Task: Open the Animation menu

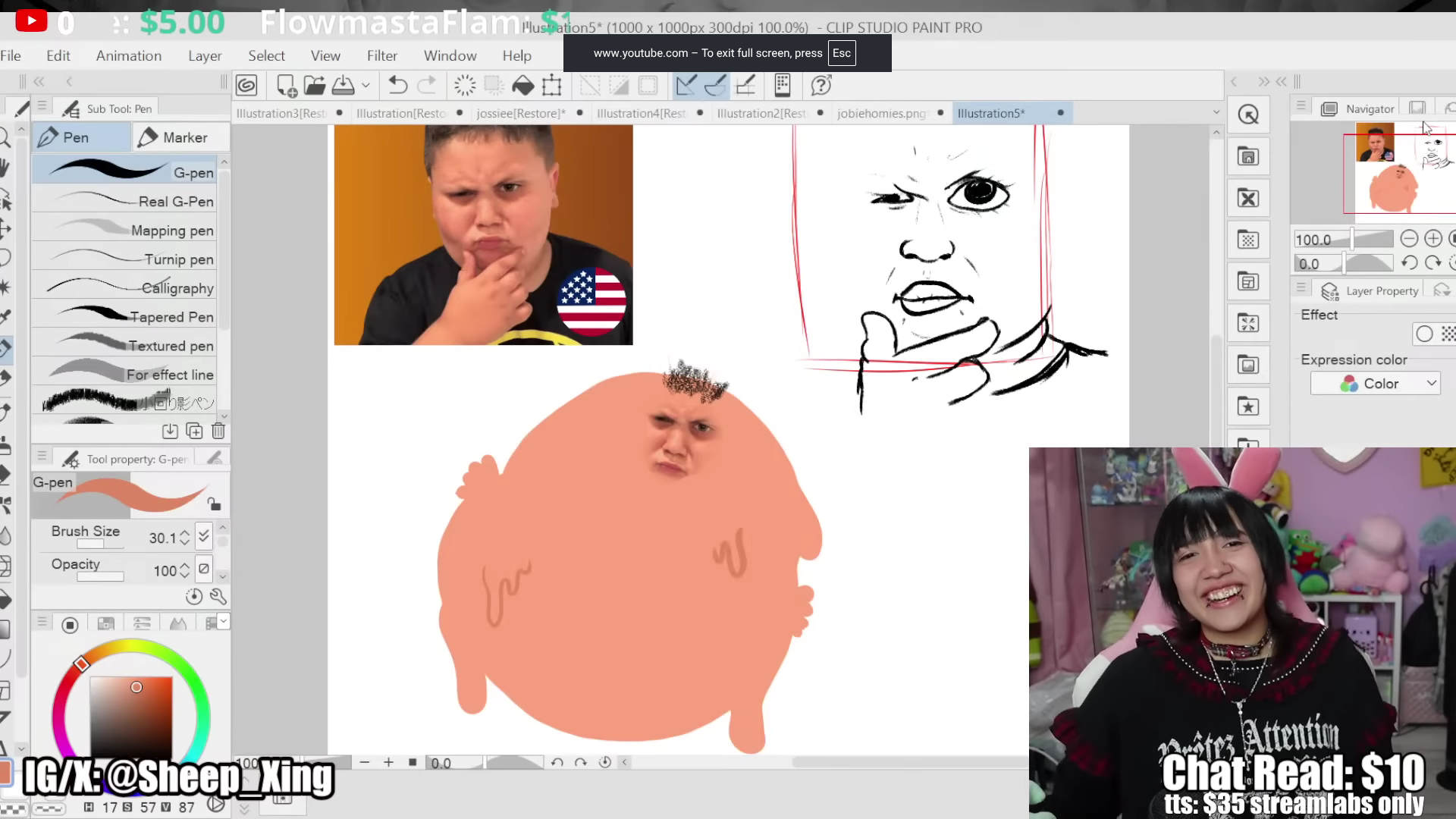Action: (x=129, y=55)
